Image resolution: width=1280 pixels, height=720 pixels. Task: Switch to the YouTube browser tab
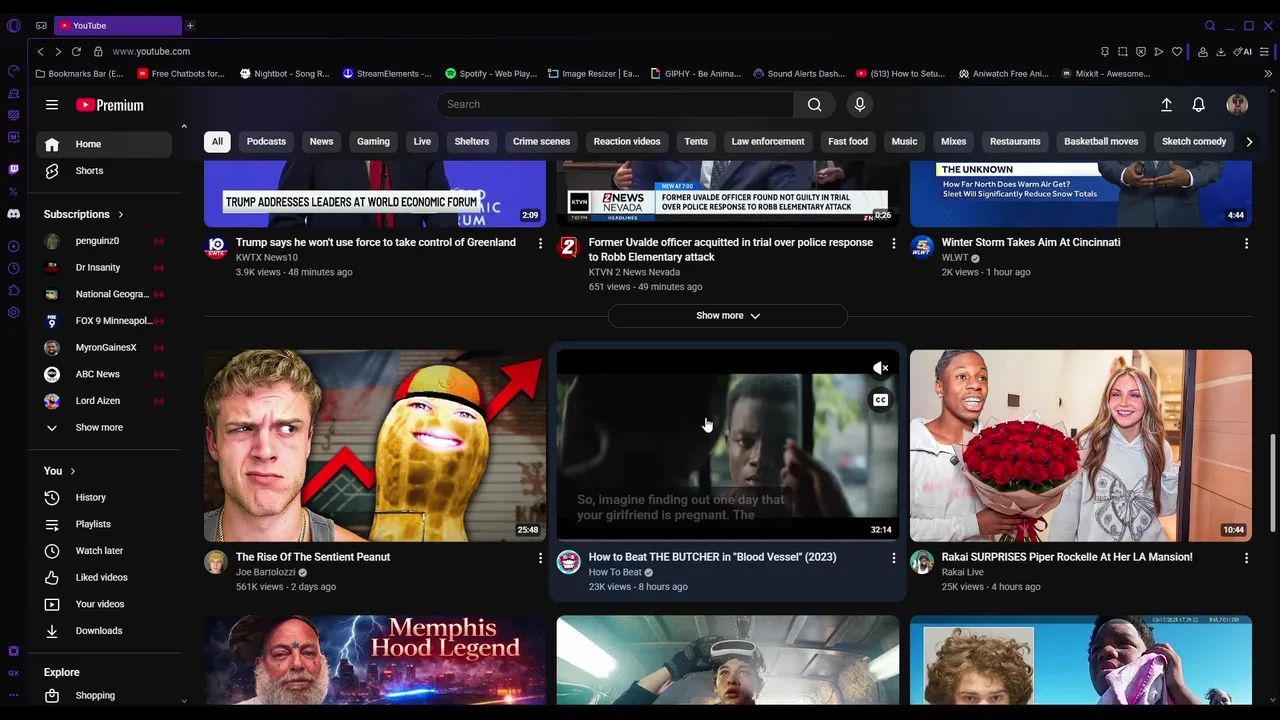point(118,25)
